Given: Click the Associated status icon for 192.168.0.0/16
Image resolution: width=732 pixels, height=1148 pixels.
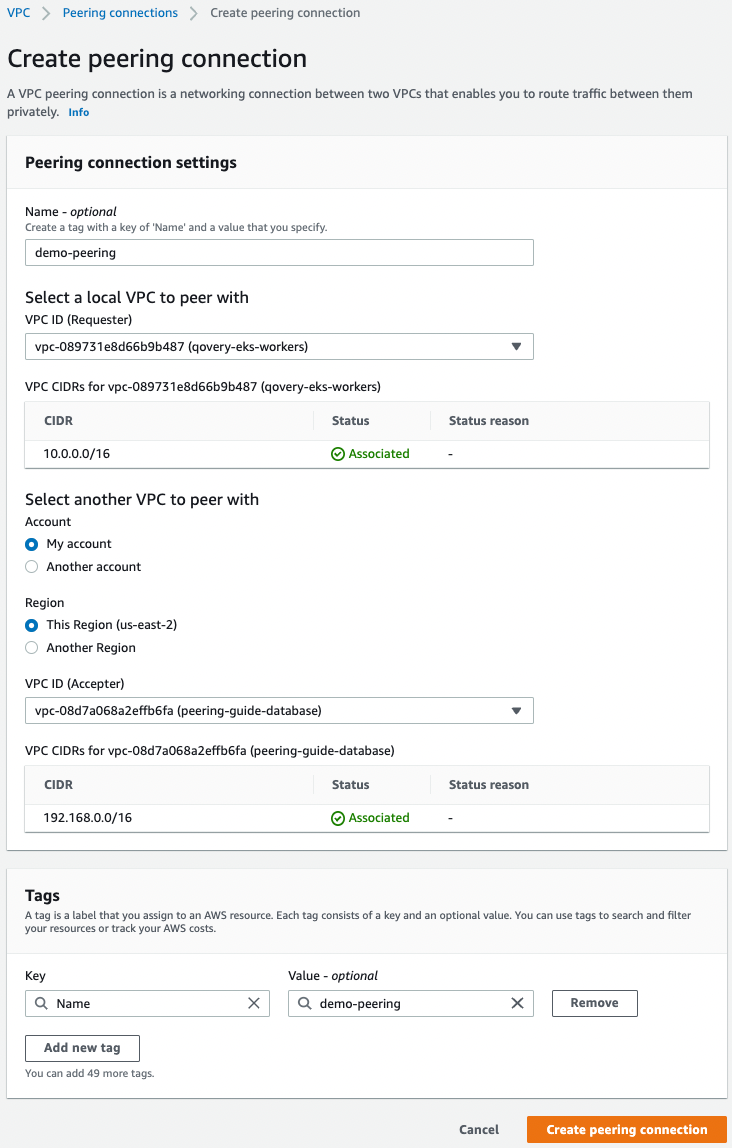Looking at the screenshot, I should 339,817.
